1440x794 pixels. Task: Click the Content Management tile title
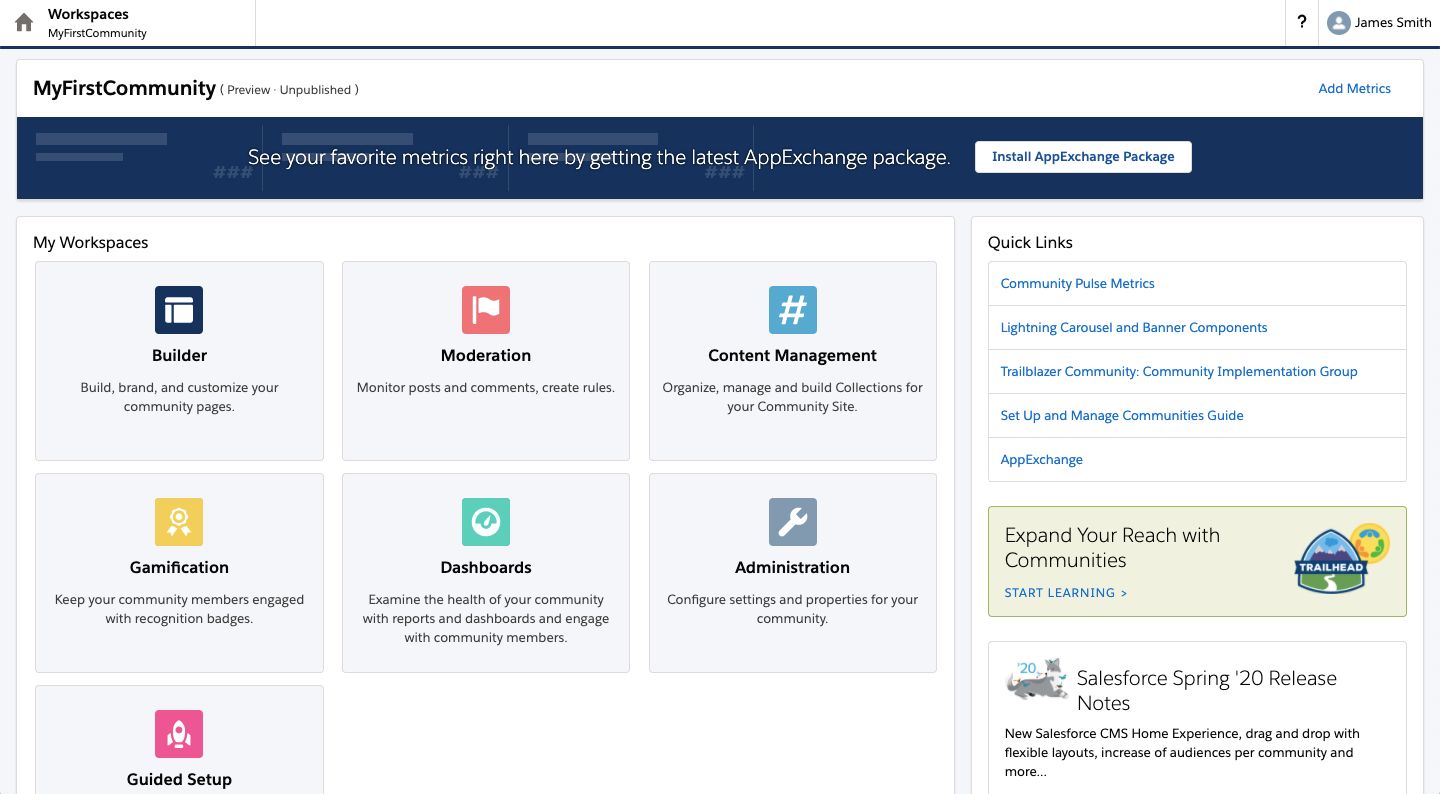(x=793, y=355)
